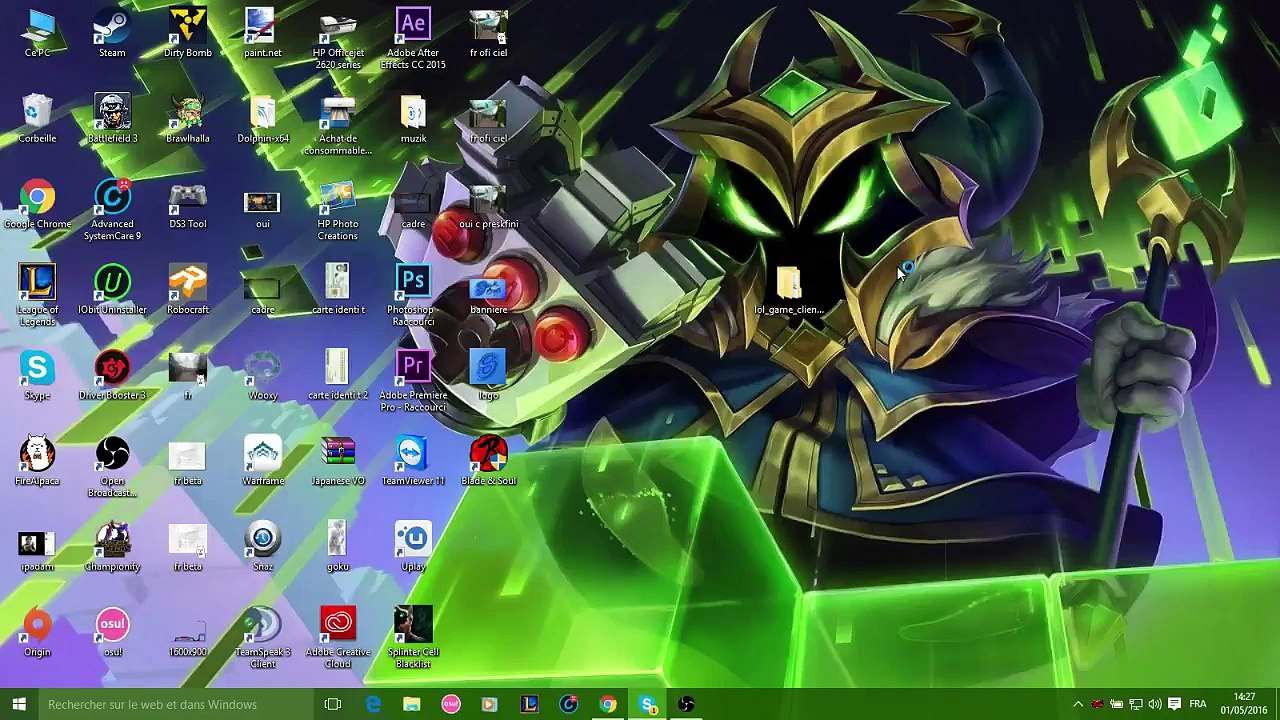Click the TeamViewer 11 desktop icon

tap(413, 461)
